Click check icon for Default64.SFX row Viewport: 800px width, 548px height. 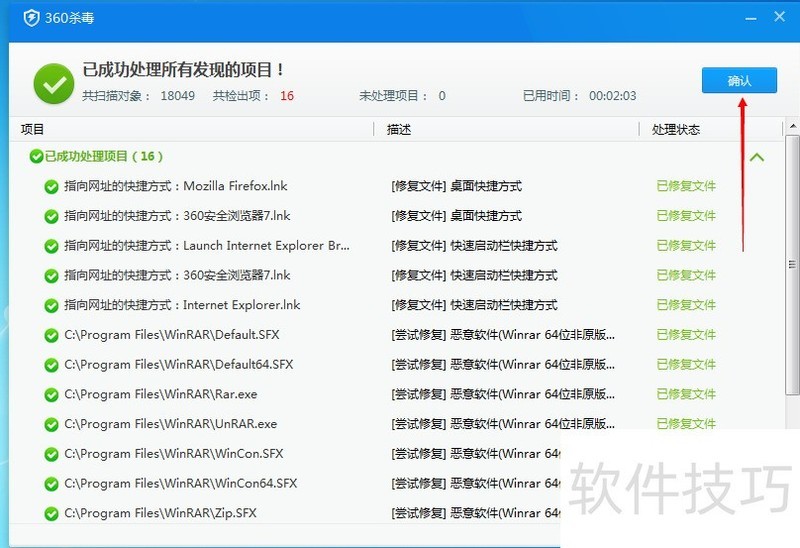click(x=51, y=365)
